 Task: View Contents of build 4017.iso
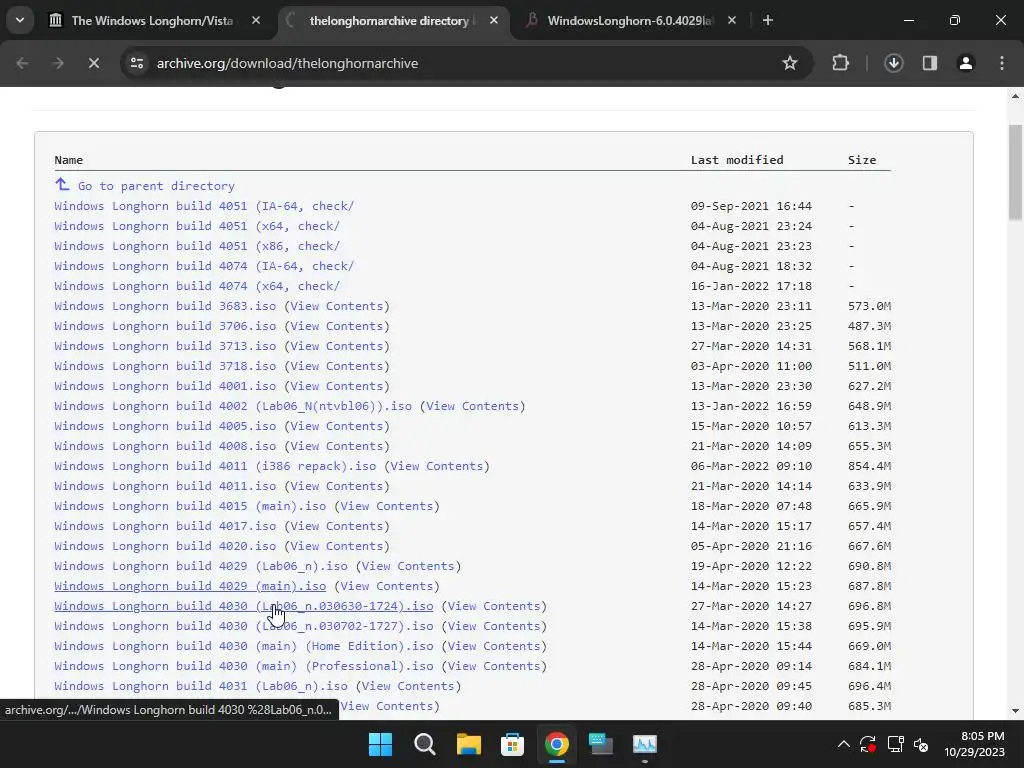tap(337, 526)
